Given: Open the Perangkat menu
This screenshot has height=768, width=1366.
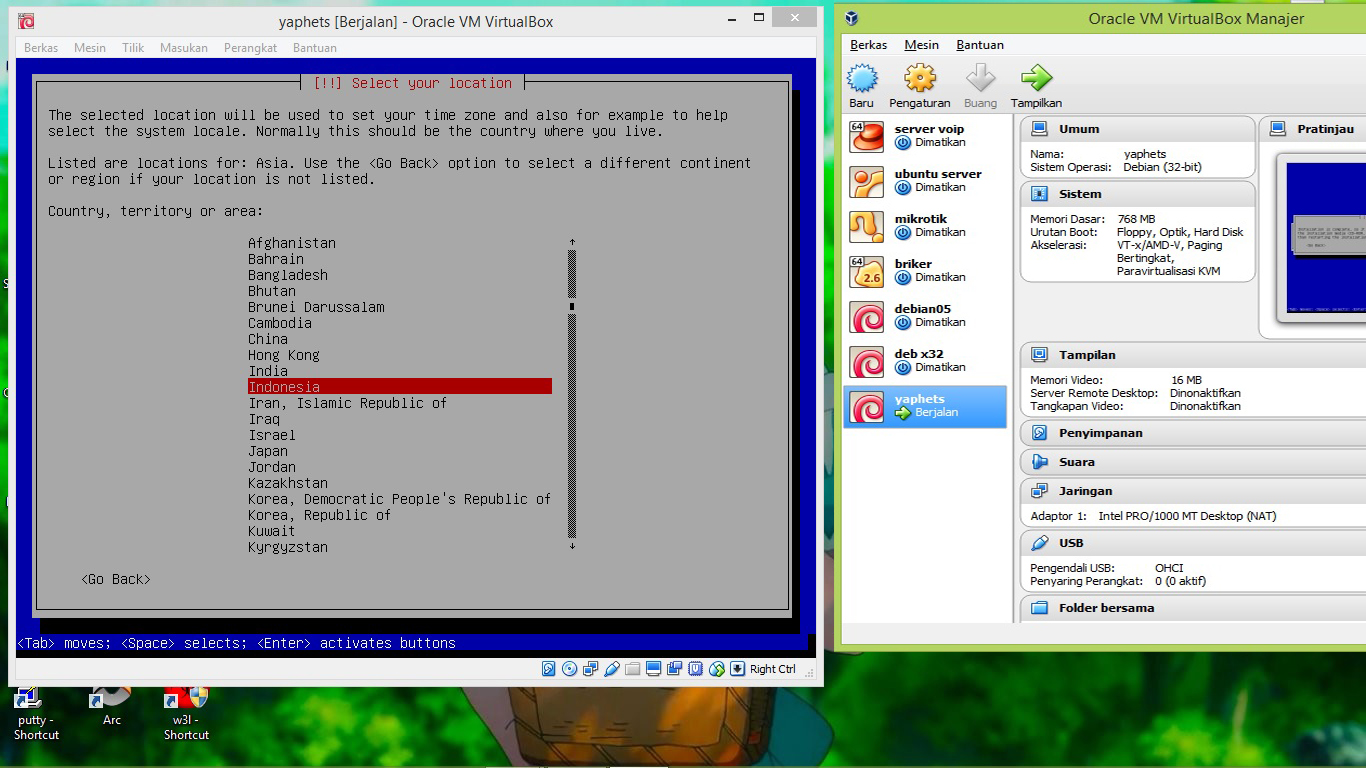Looking at the screenshot, I should click(x=251, y=48).
